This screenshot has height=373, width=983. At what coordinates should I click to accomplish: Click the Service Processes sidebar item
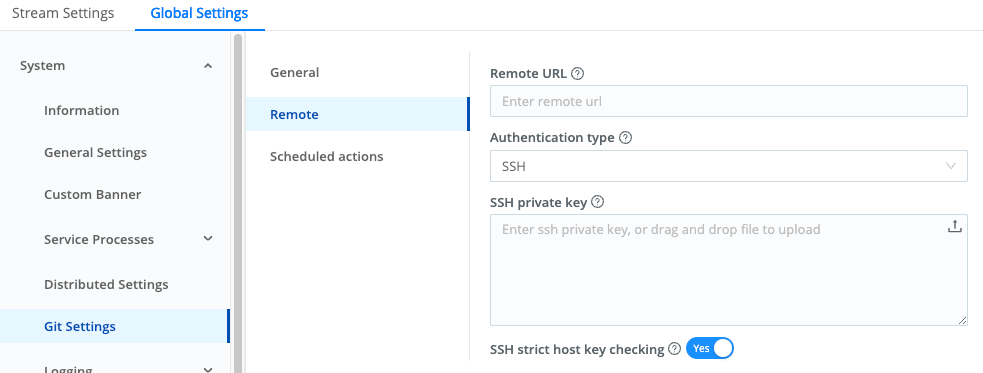click(99, 239)
